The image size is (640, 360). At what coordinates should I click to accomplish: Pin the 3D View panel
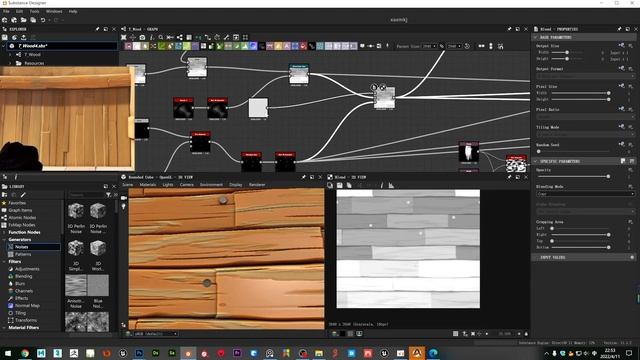point(303,177)
